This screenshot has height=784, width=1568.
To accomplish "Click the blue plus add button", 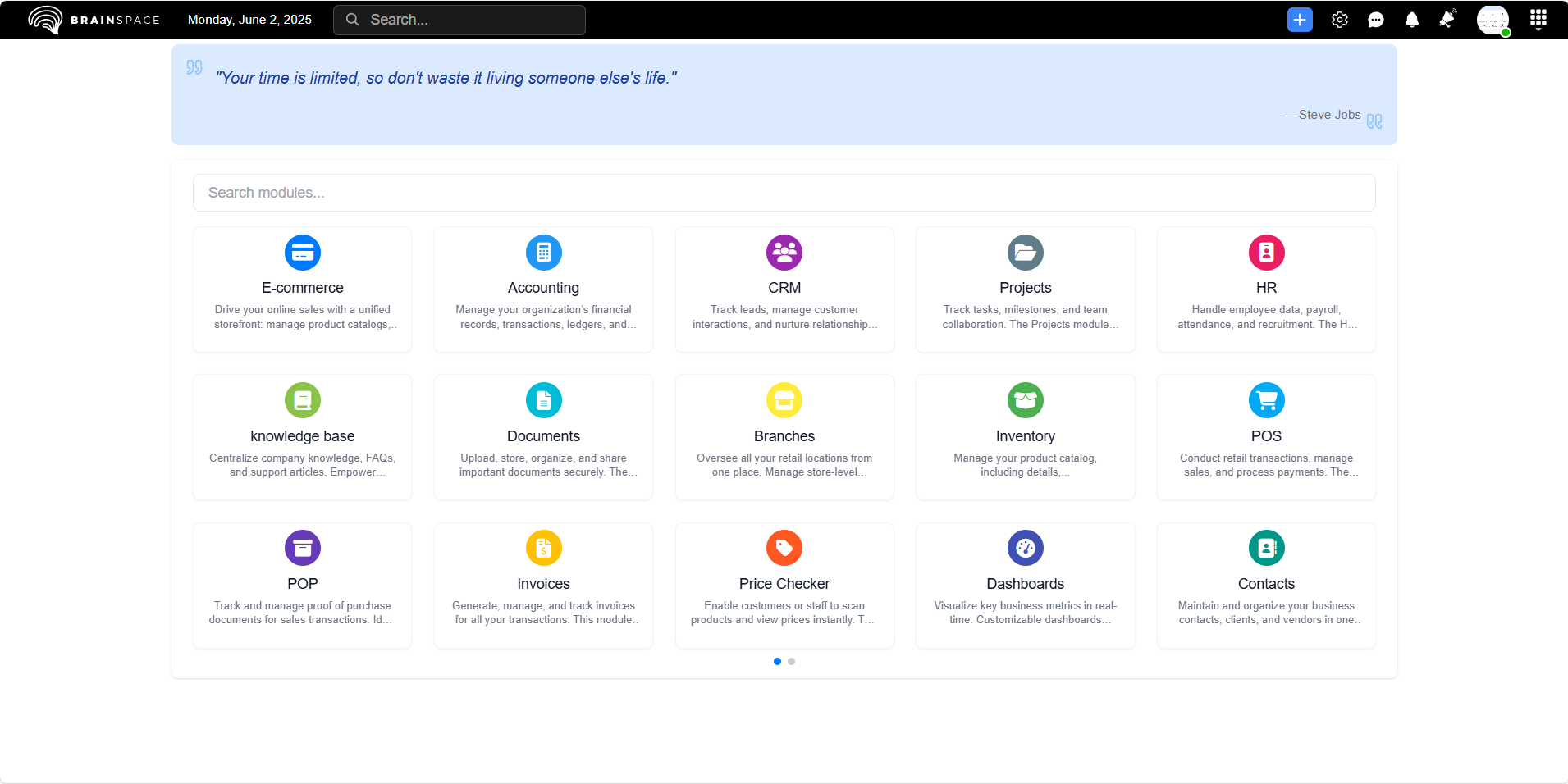I will coord(1300,20).
